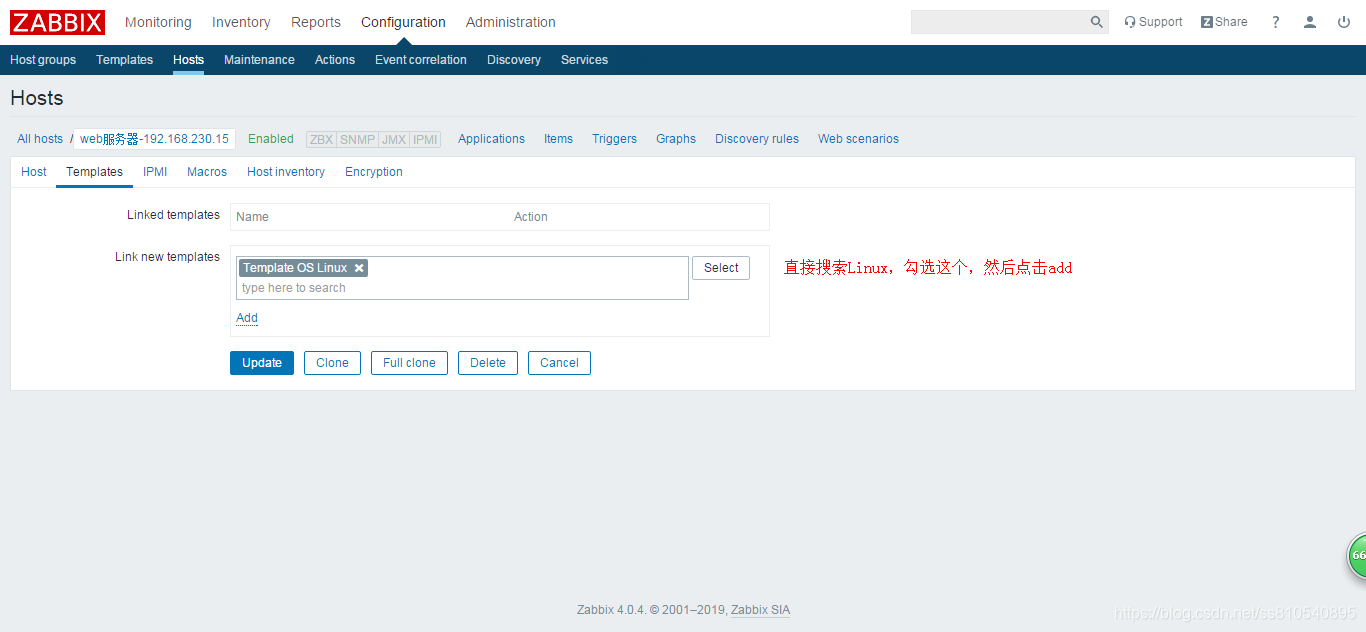Switch to the Host inventory tab
This screenshot has width=1366, height=632.
[x=286, y=172]
